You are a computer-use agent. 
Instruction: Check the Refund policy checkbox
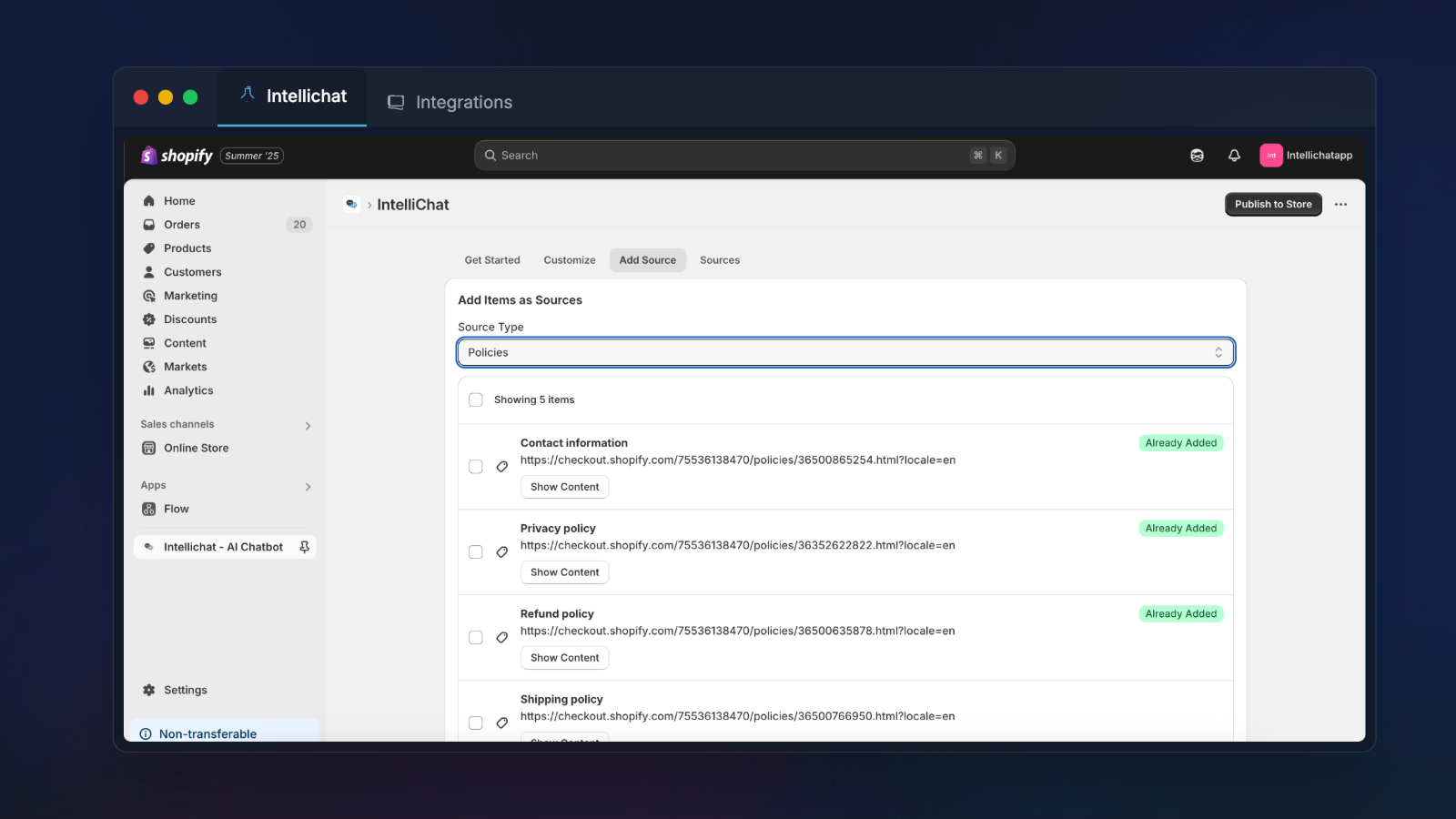click(x=475, y=638)
